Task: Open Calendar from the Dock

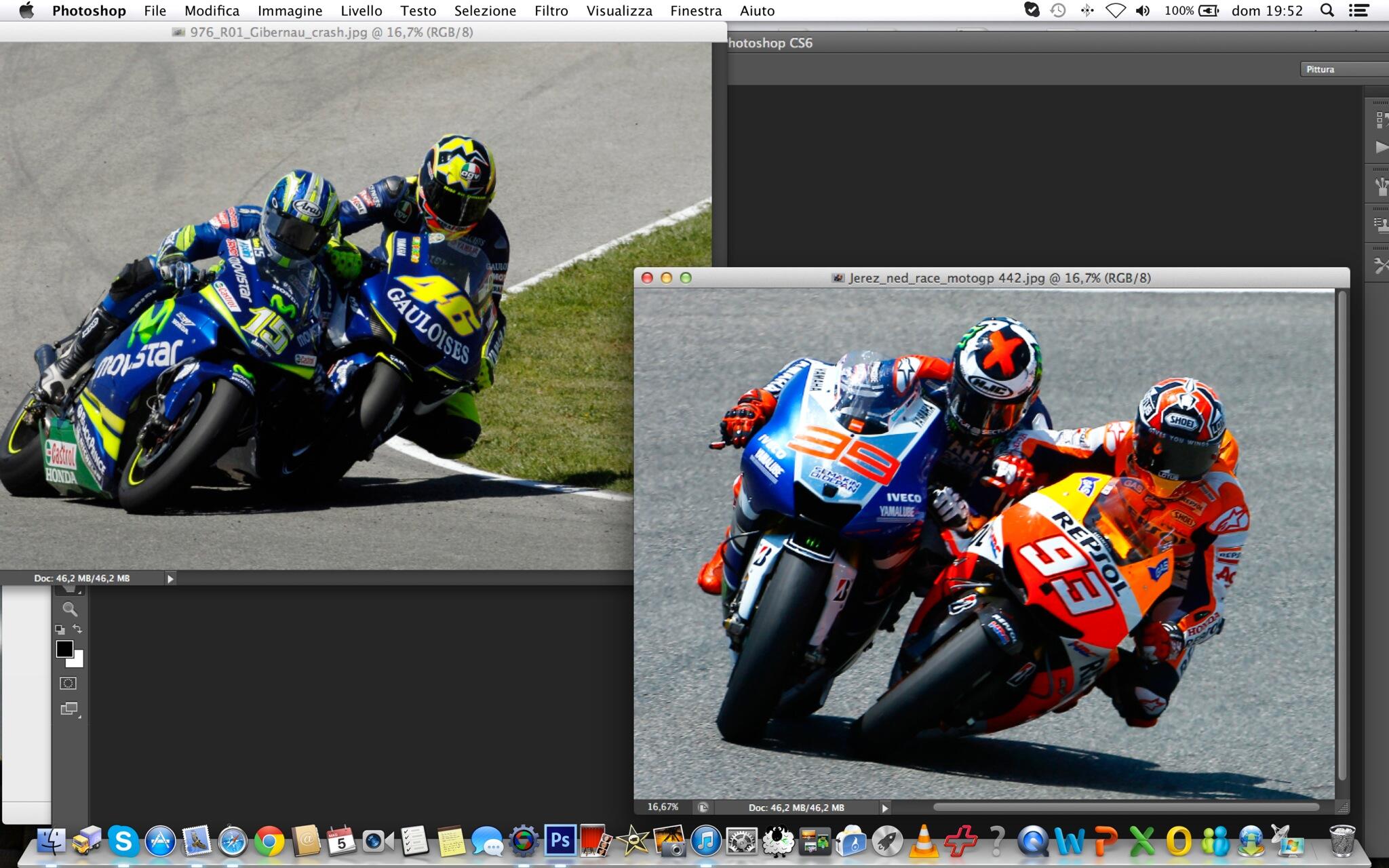Action: [x=341, y=841]
